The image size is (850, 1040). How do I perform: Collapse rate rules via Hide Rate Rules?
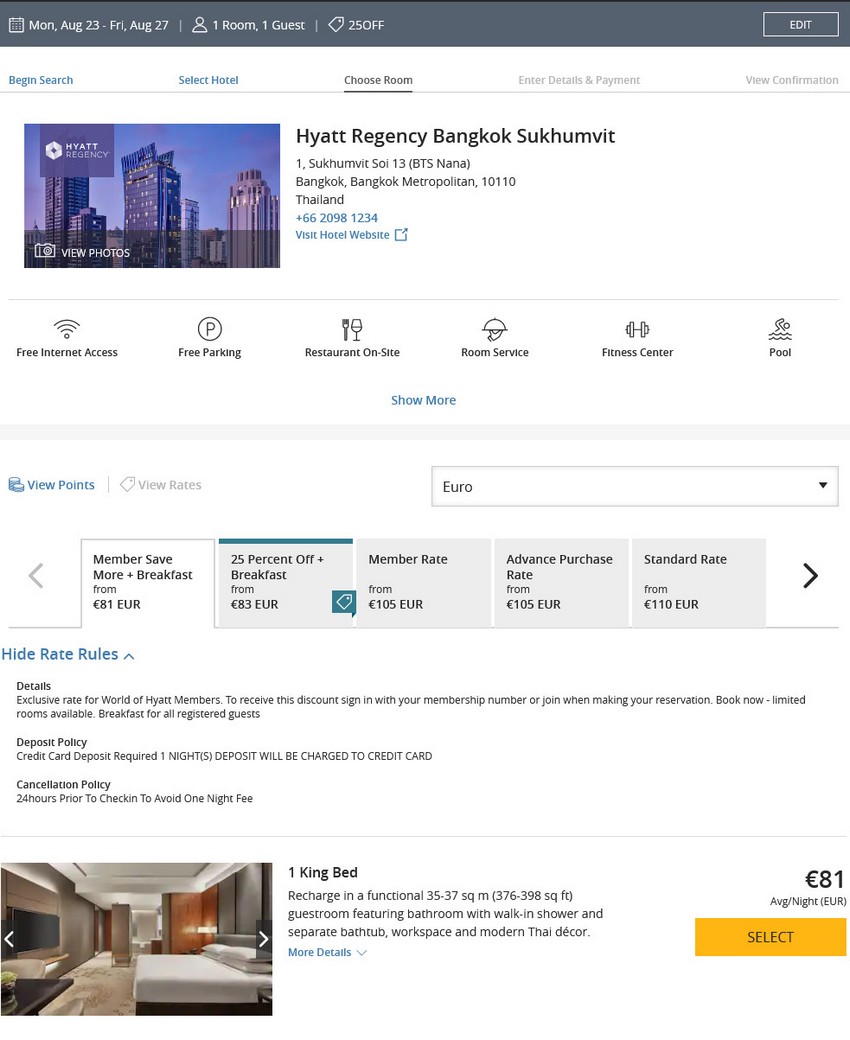(x=68, y=655)
